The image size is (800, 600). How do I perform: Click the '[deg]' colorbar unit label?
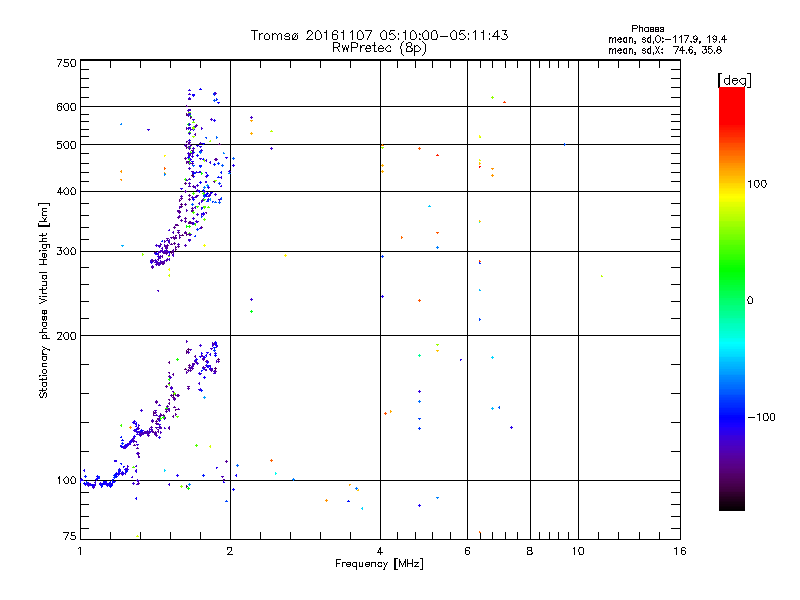click(x=734, y=80)
